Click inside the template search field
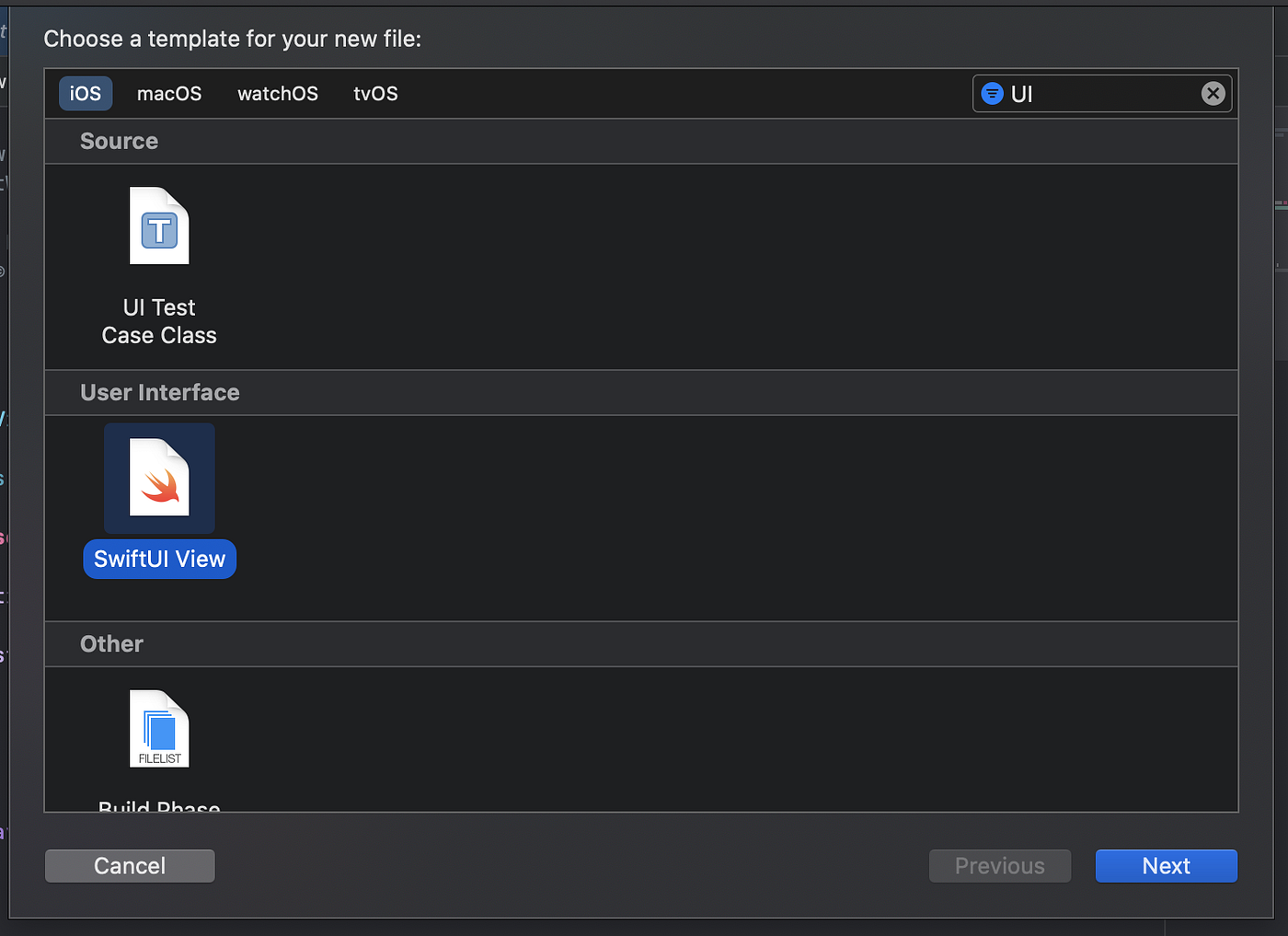This screenshot has width=1288, height=936. [x=1104, y=93]
